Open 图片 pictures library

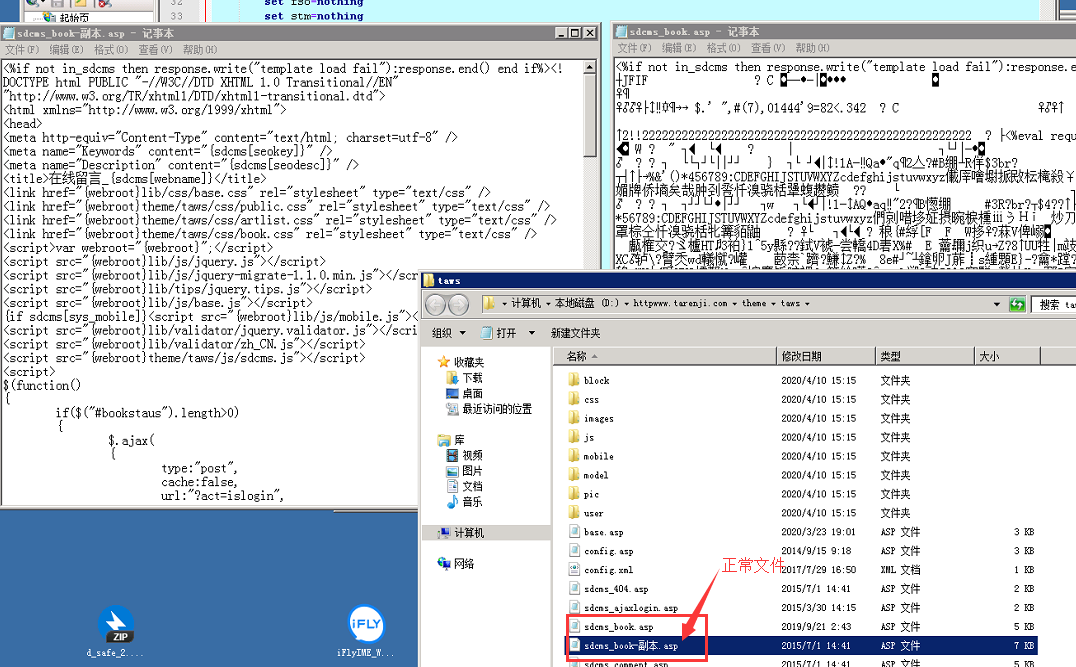472,471
